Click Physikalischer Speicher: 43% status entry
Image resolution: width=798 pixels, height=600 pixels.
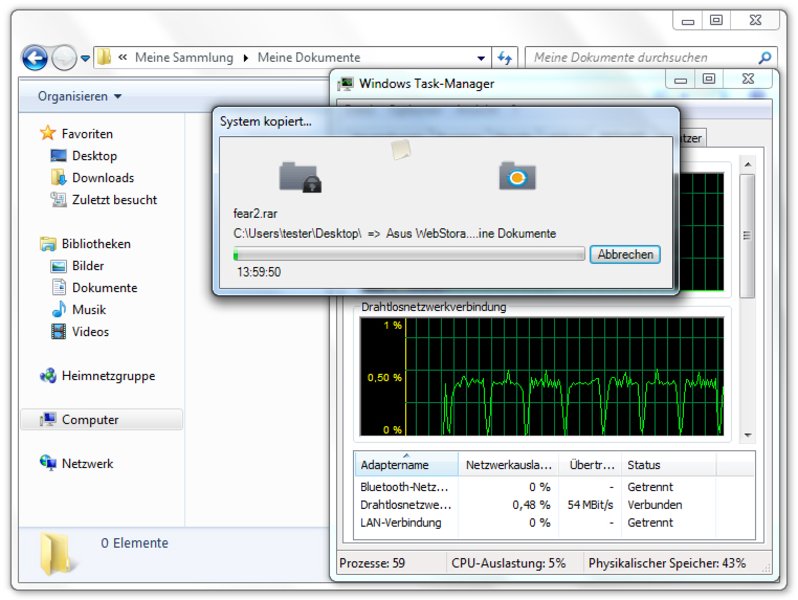point(667,563)
